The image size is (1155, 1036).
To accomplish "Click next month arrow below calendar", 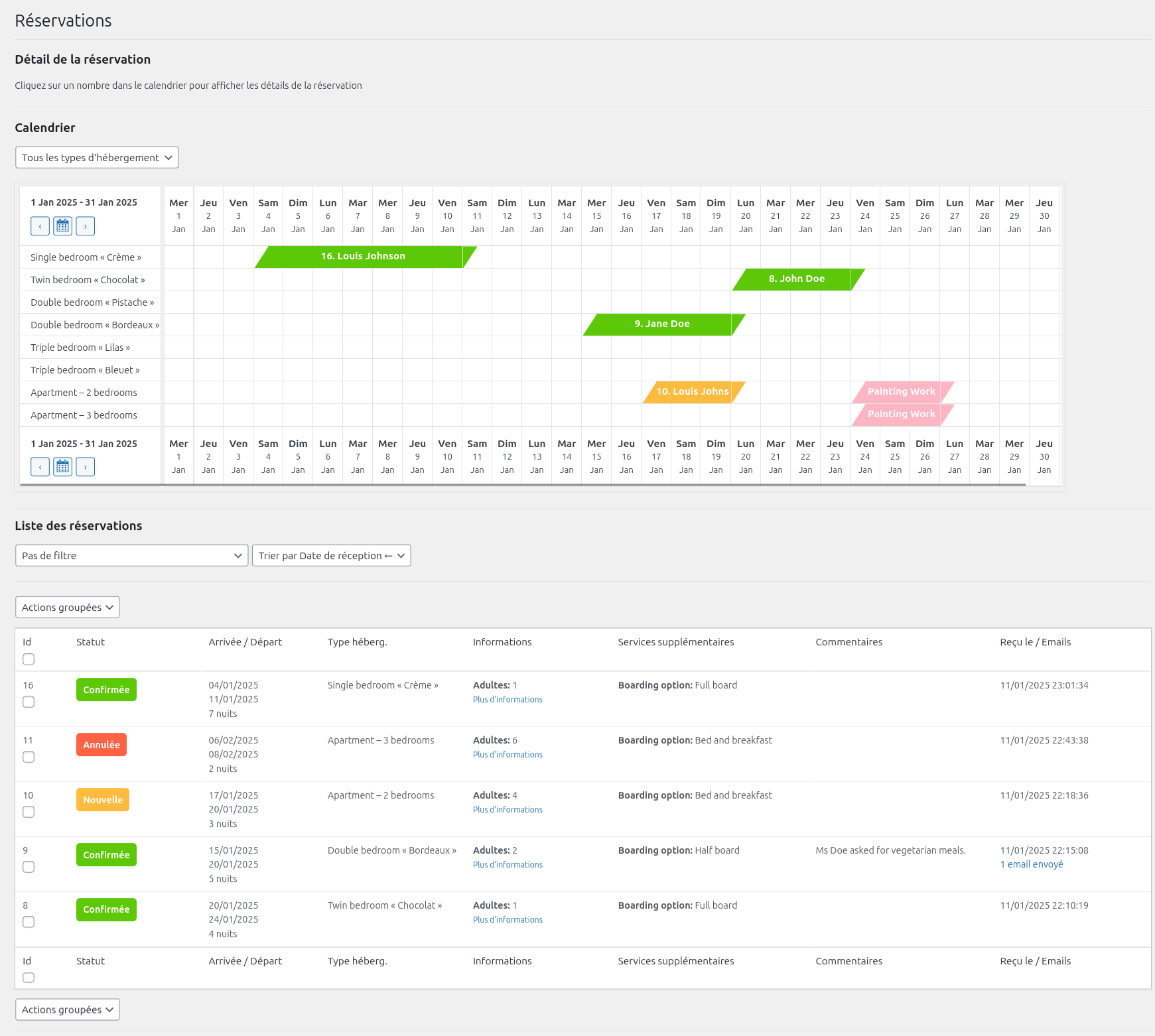I will tap(85, 467).
